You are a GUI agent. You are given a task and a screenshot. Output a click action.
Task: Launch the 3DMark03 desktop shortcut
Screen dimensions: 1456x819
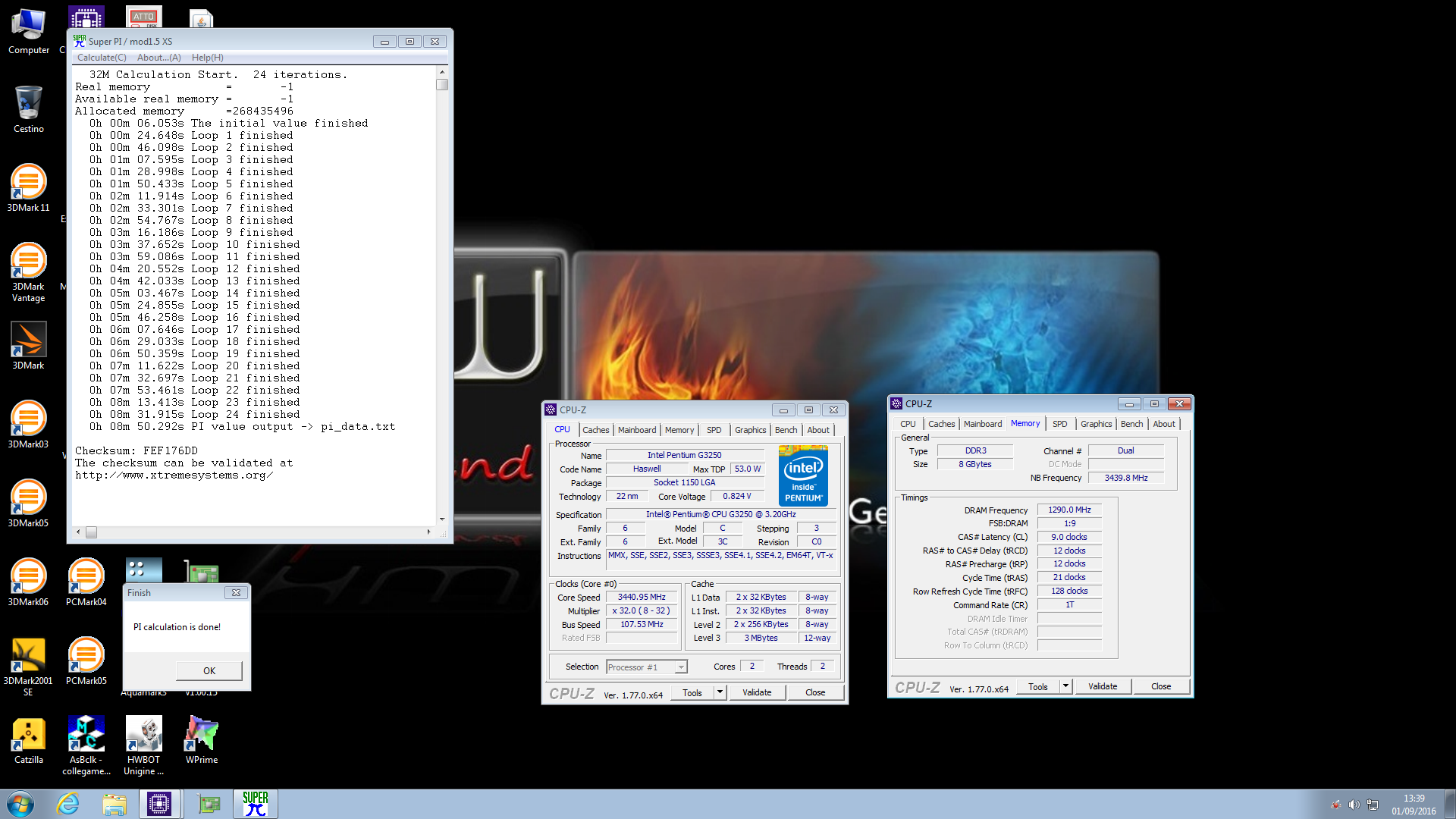tap(29, 425)
